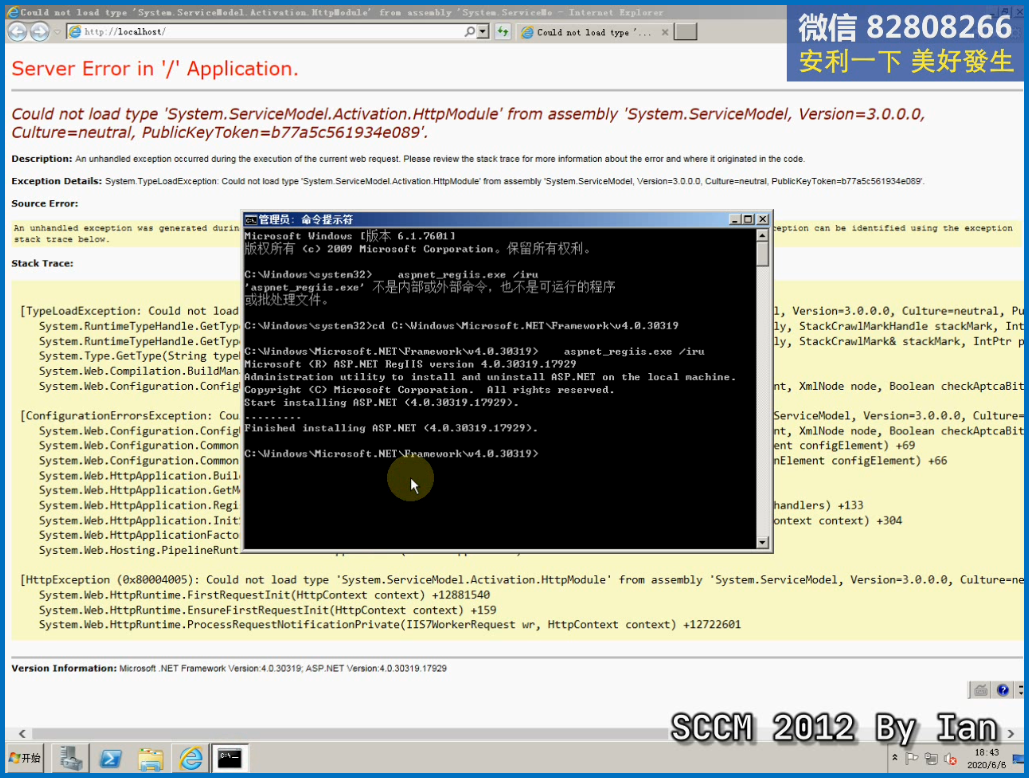The width and height of the screenshot is (1029, 778).
Task: Expand the address bar autocomplete dropdown
Action: [483, 31]
